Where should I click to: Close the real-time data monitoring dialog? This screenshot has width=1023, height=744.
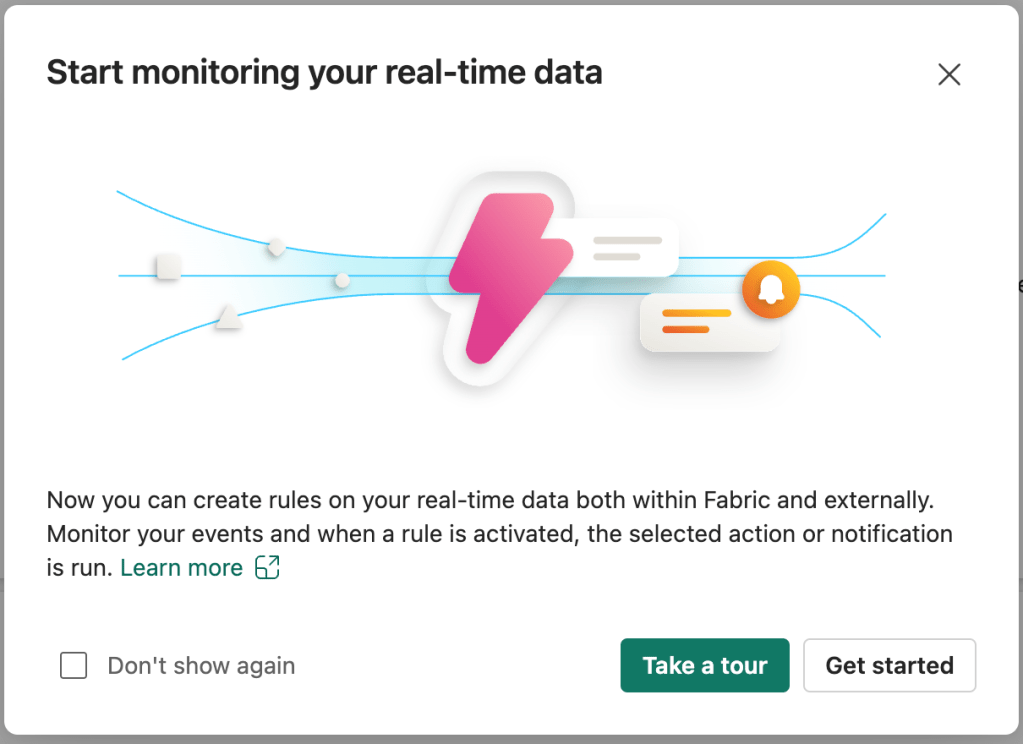pos(948,74)
